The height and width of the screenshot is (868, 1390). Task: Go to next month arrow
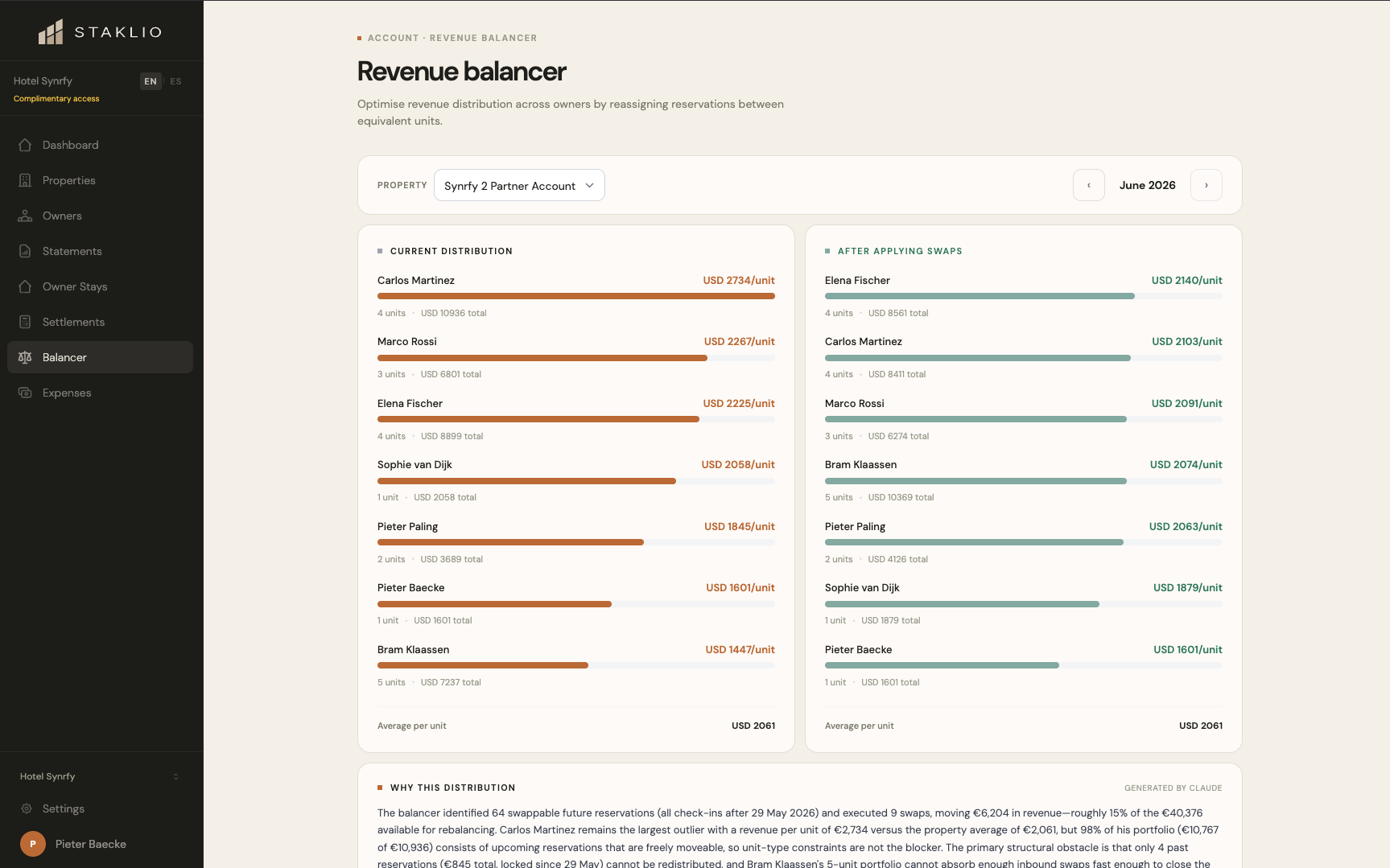[x=1206, y=185]
